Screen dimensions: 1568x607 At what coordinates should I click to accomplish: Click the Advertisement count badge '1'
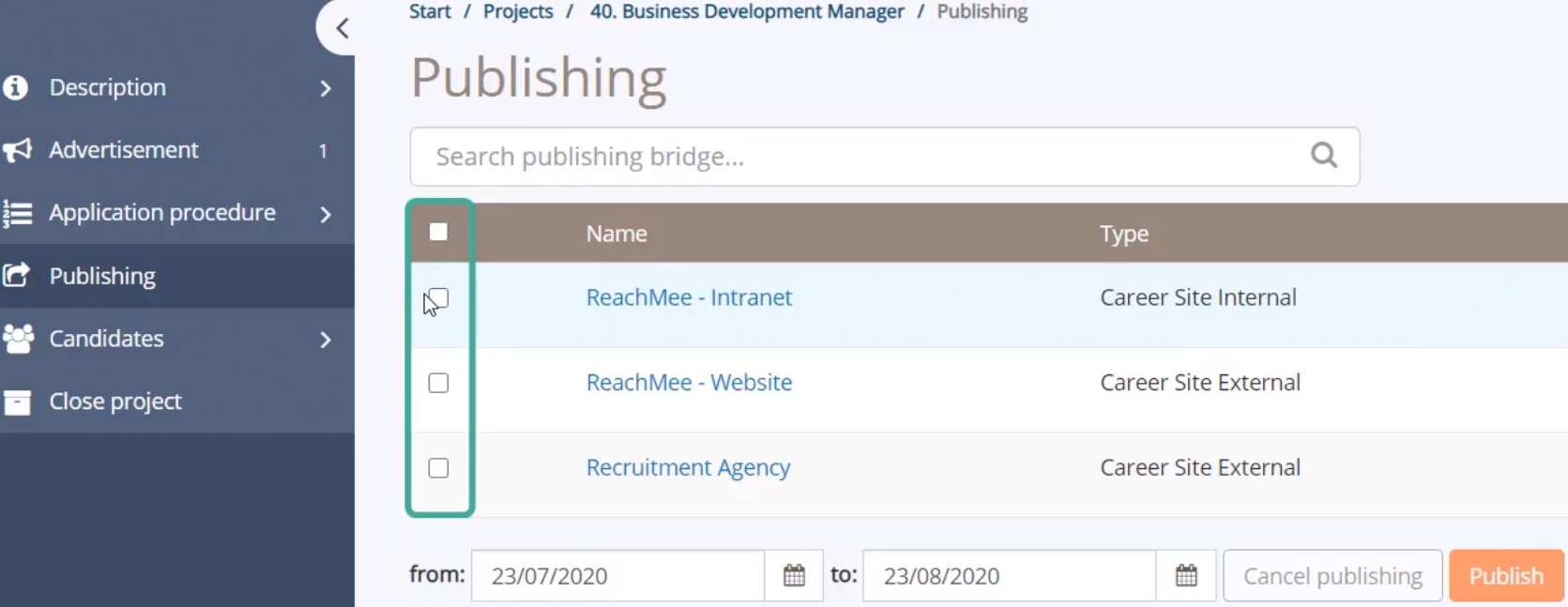pyautogui.click(x=323, y=150)
